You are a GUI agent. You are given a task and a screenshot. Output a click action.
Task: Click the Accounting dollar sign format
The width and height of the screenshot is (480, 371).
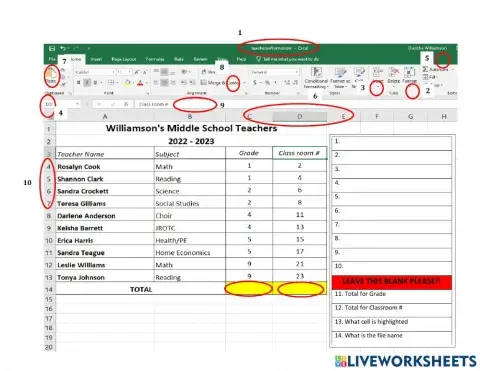[x=255, y=82]
